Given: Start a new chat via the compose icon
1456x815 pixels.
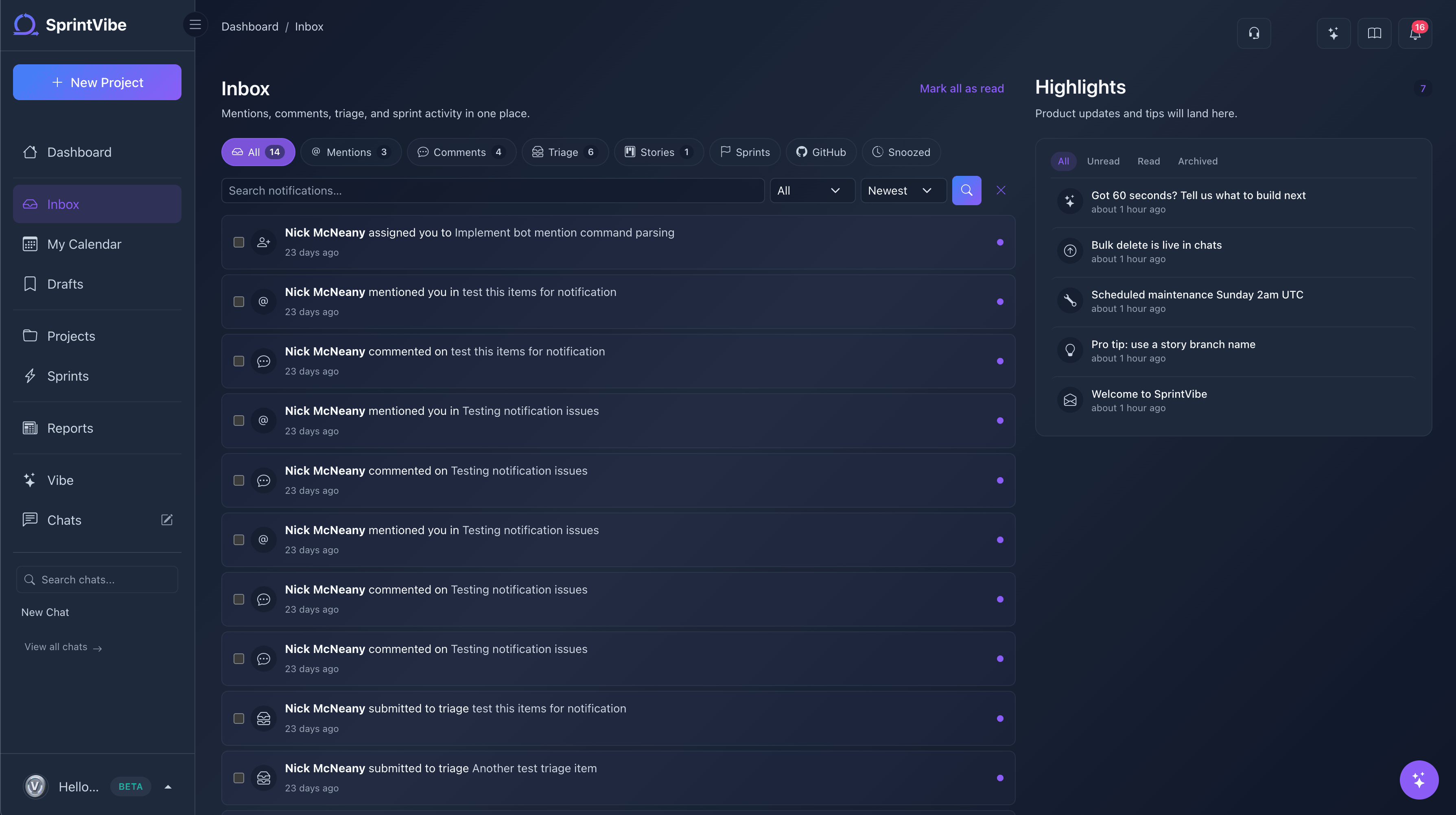Looking at the screenshot, I should [x=167, y=520].
